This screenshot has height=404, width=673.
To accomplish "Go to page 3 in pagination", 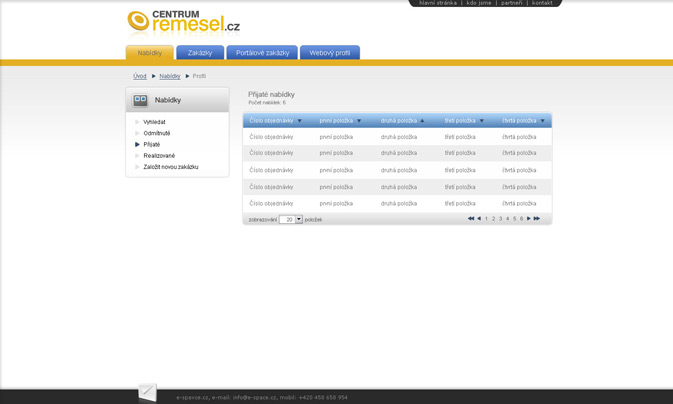I will (x=500, y=218).
